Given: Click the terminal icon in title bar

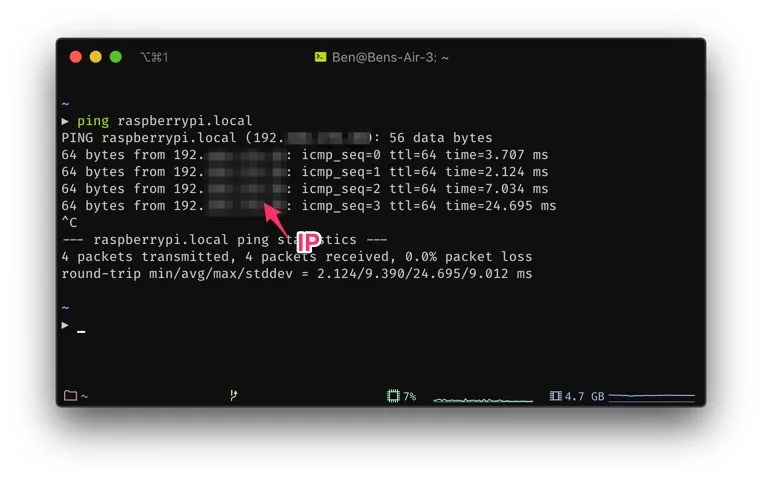Looking at the screenshot, I should (x=320, y=57).
